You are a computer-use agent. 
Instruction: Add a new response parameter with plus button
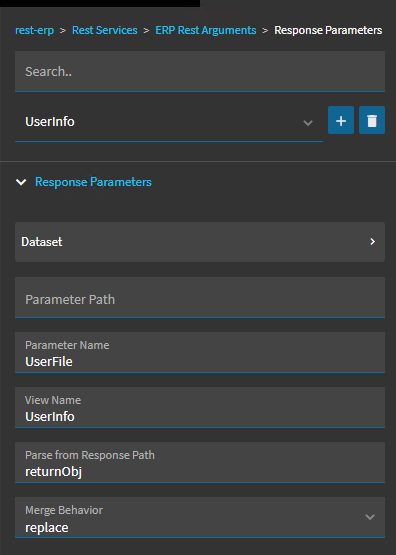click(x=341, y=120)
